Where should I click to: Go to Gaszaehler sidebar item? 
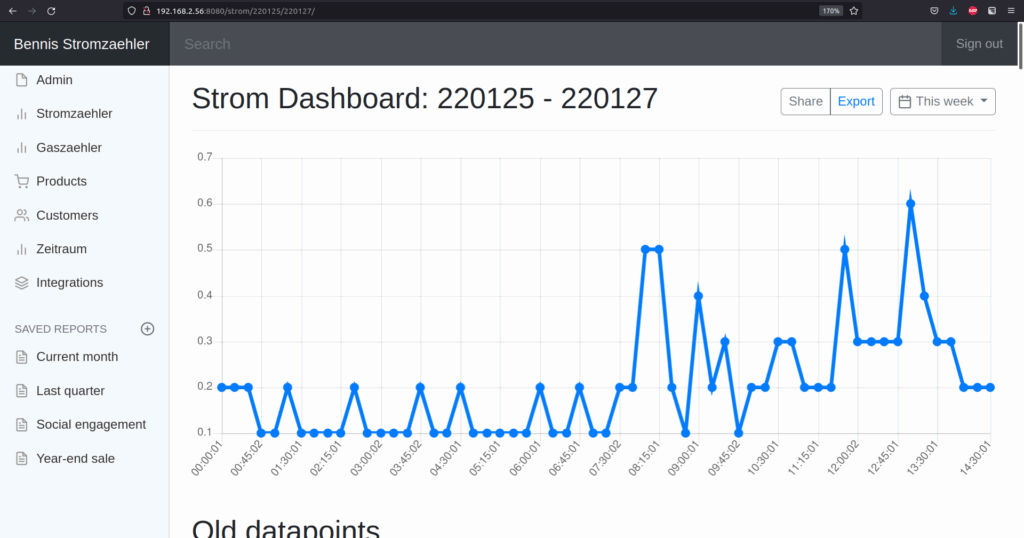[69, 148]
